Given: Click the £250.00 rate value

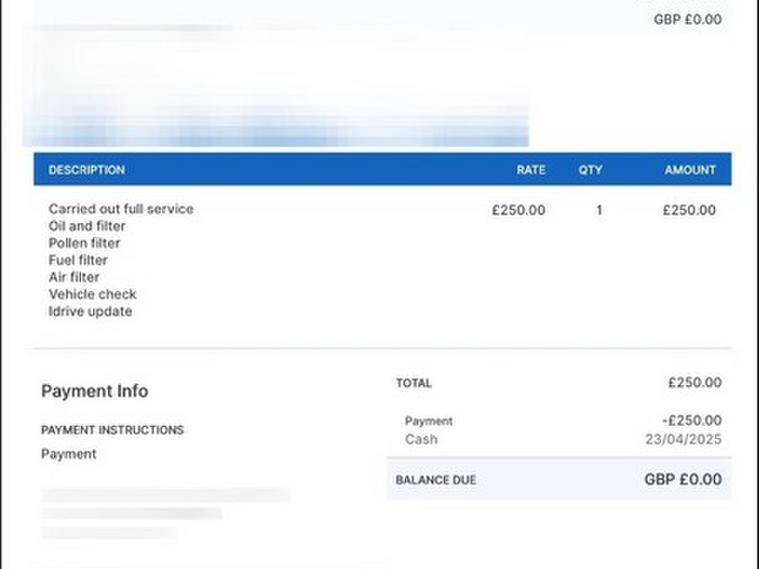Looking at the screenshot, I should point(518,210).
